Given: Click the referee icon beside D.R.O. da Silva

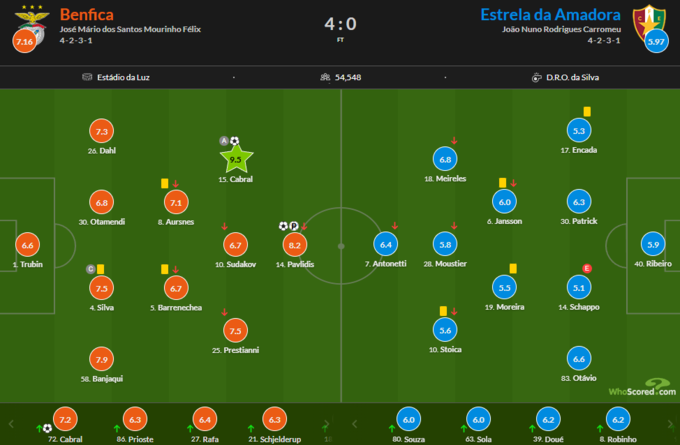Looking at the screenshot, I should [539, 77].
